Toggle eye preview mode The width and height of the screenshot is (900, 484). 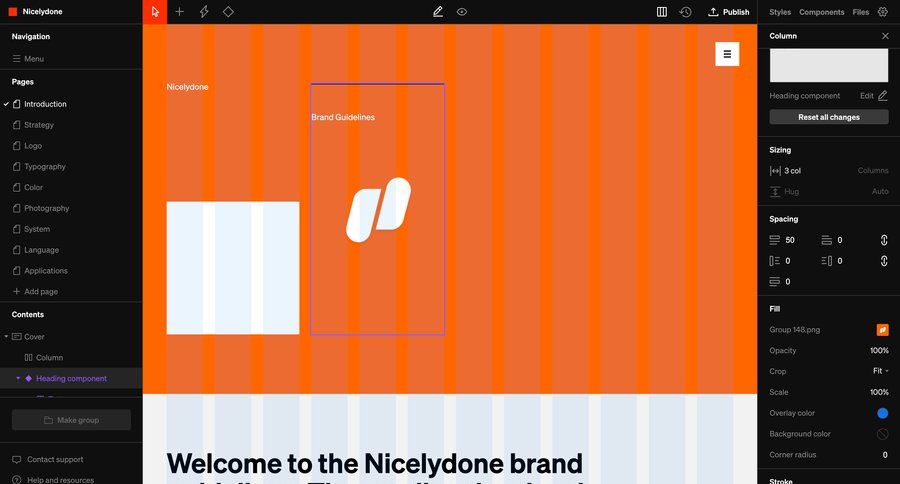[x=461, y=11]
